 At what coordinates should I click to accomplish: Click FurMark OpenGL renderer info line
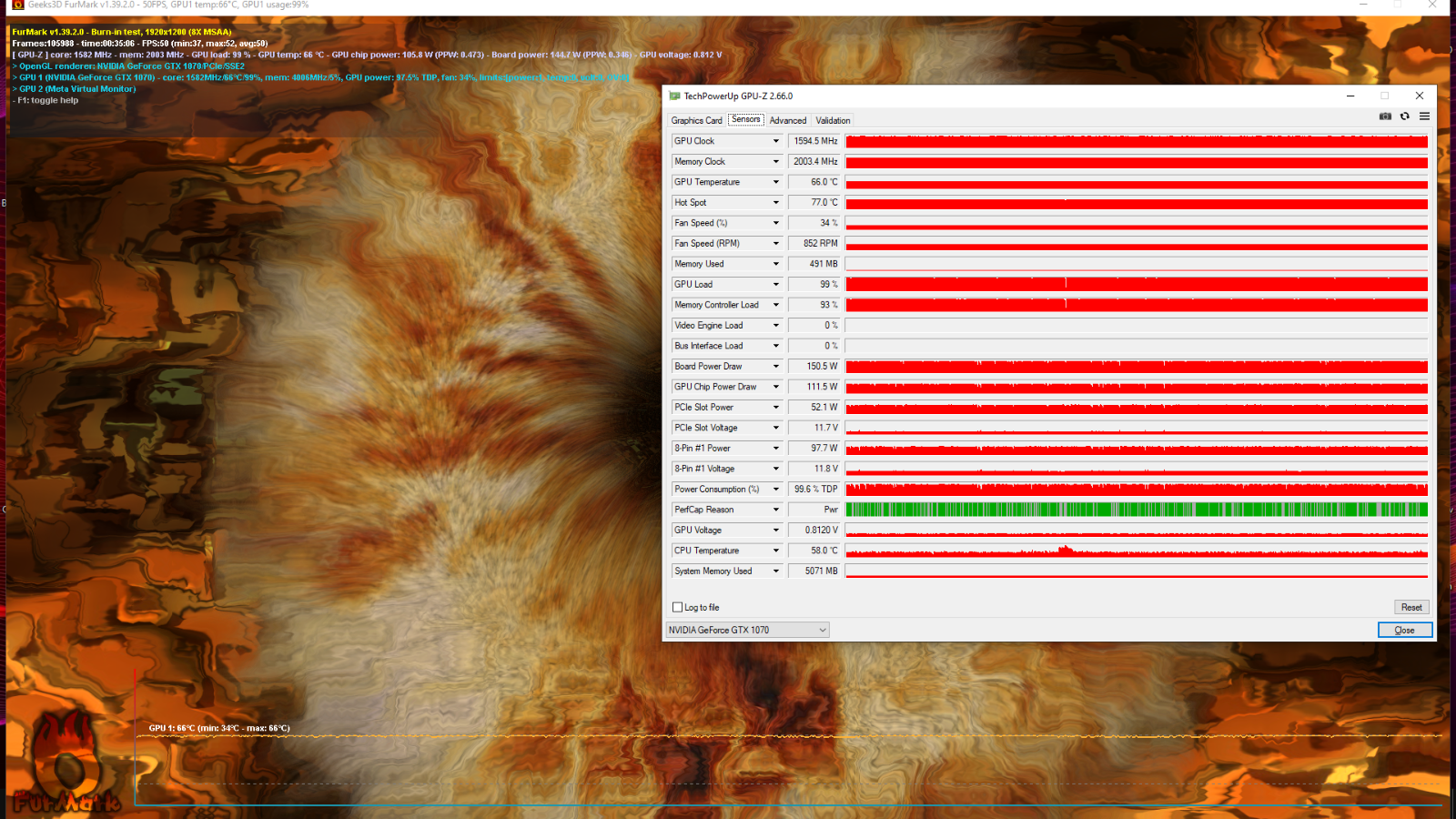pyautogui.click(x=128, y=66)
